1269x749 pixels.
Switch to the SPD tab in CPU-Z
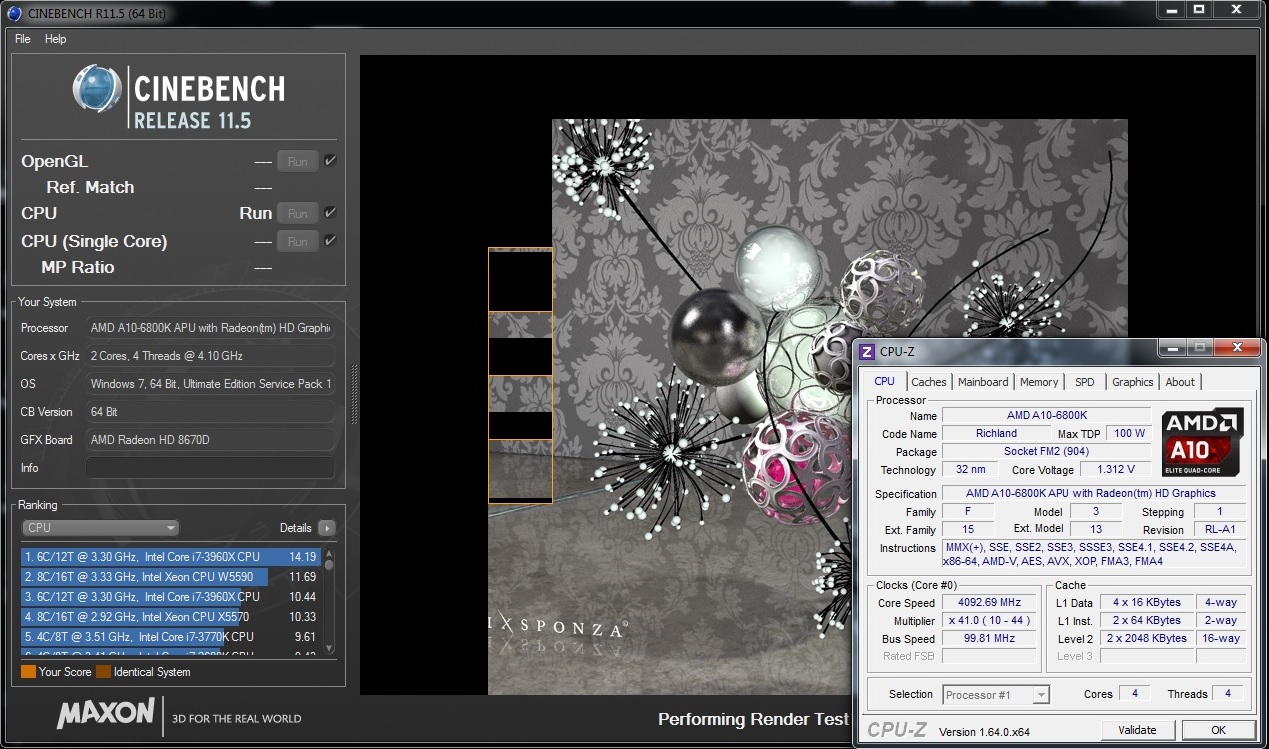[1085, 382]
